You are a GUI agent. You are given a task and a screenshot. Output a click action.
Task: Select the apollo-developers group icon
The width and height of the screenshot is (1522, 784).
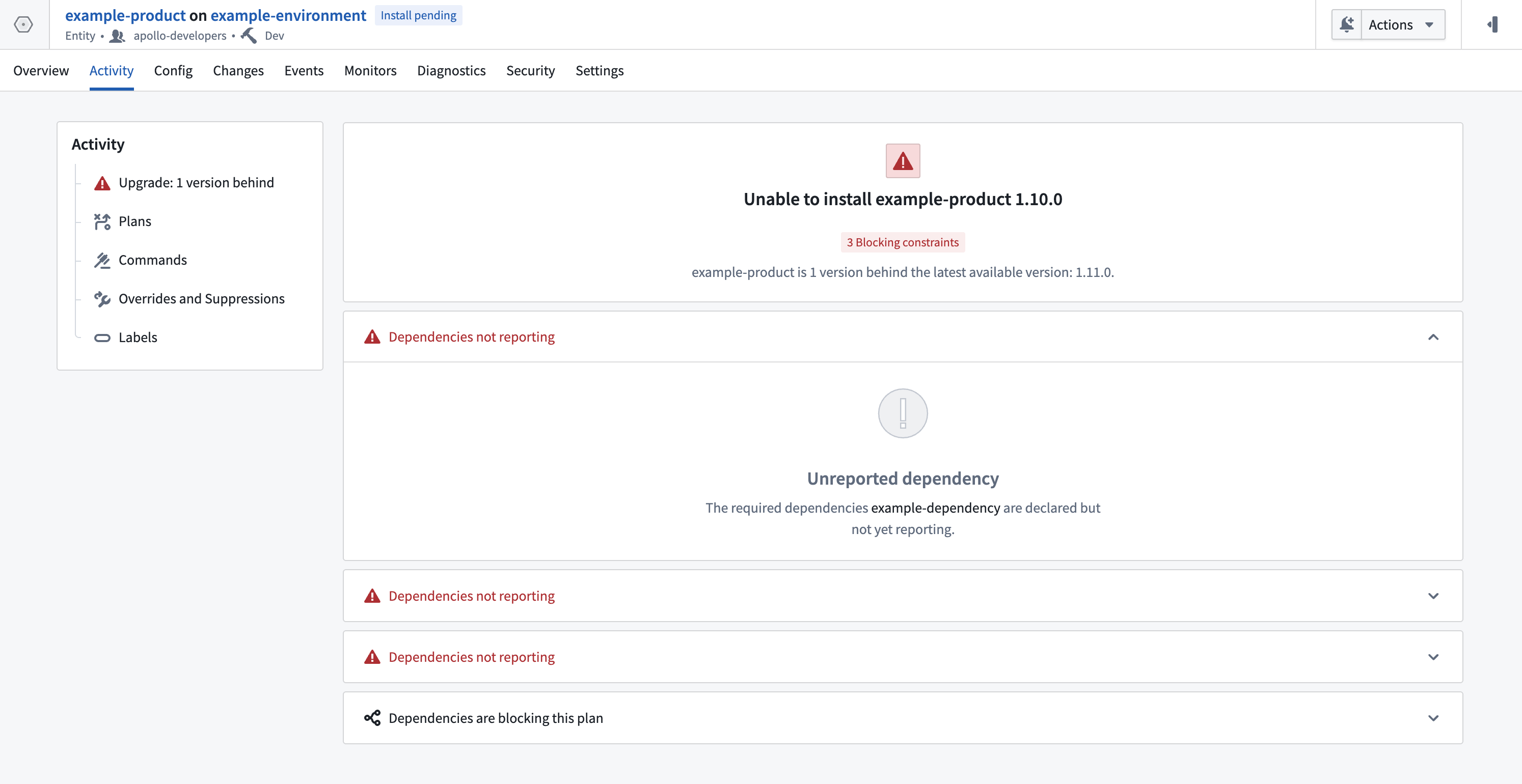117,36
